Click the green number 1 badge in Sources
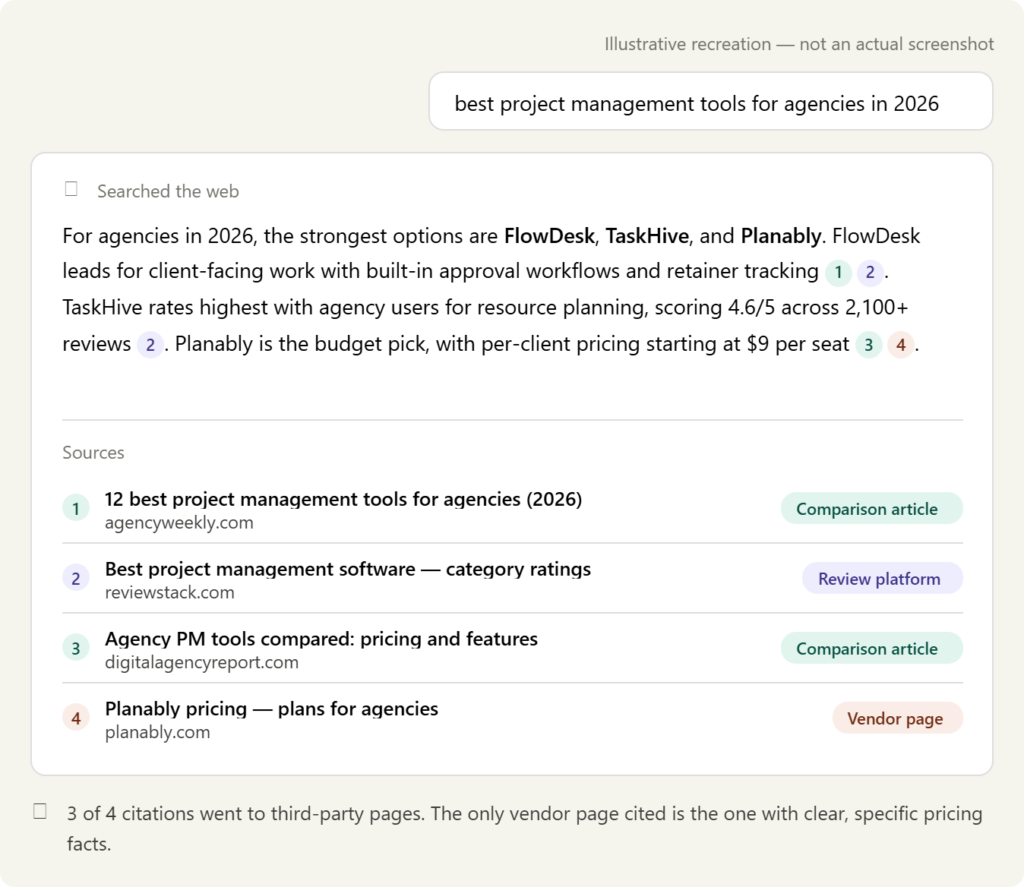 (76, 508)
